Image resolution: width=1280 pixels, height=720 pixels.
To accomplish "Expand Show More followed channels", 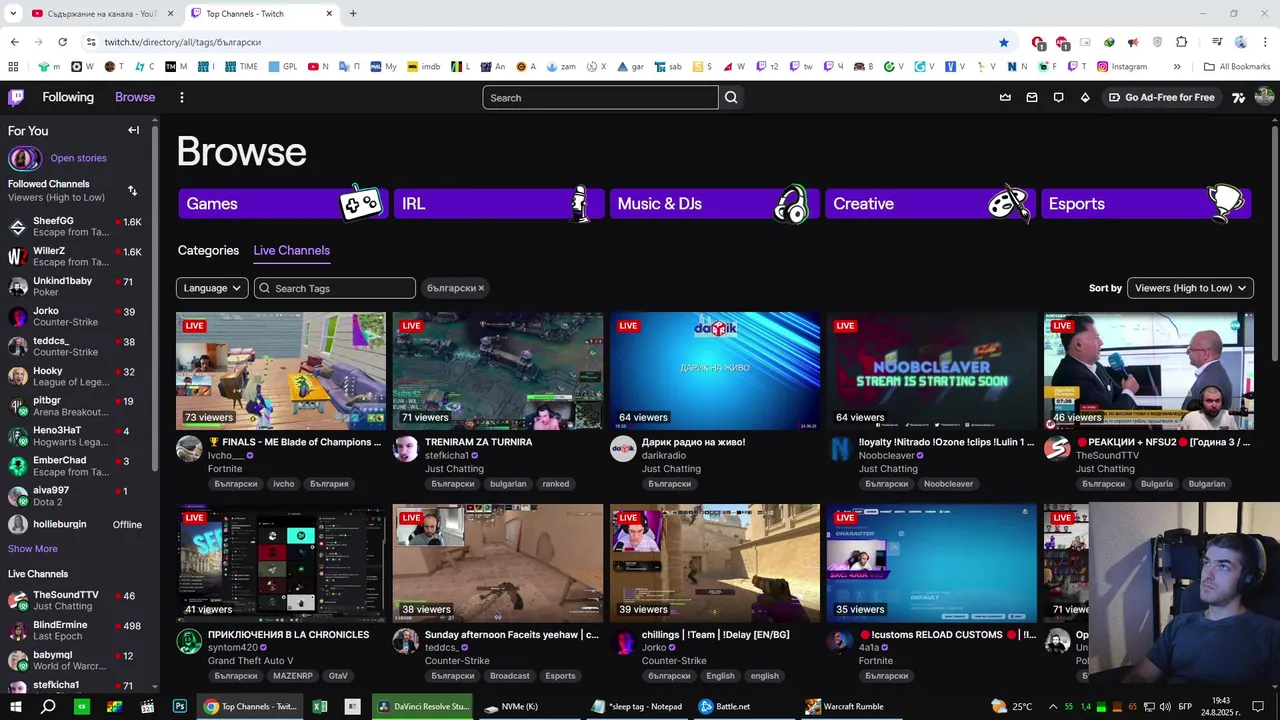I will pyautogui.click(x=33, y=549).
